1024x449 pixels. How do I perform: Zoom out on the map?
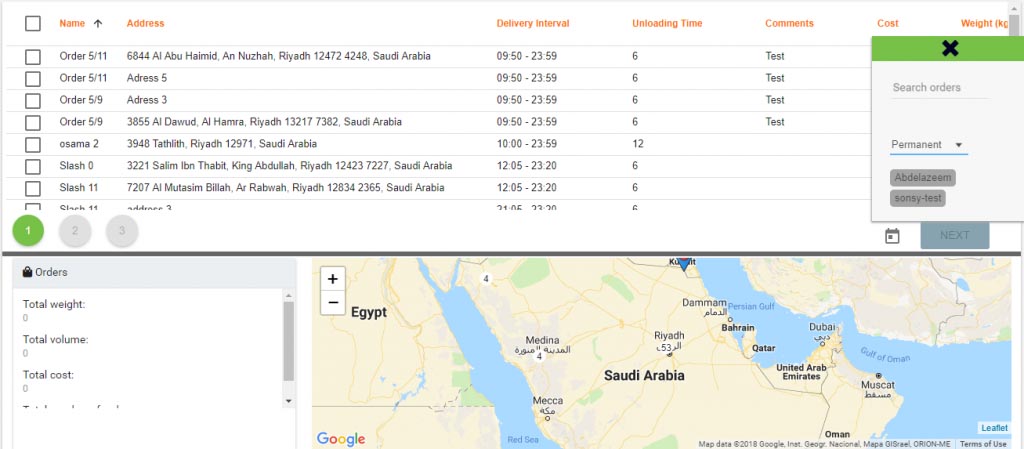tap(332, 303)
